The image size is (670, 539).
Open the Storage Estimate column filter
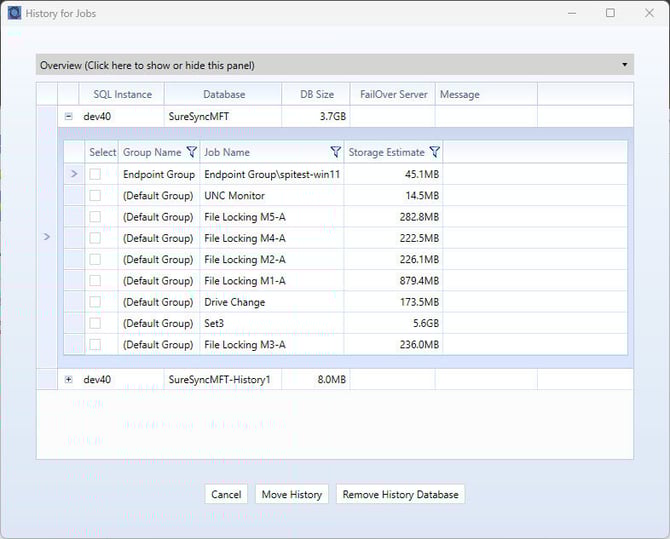tap(434, 152)
